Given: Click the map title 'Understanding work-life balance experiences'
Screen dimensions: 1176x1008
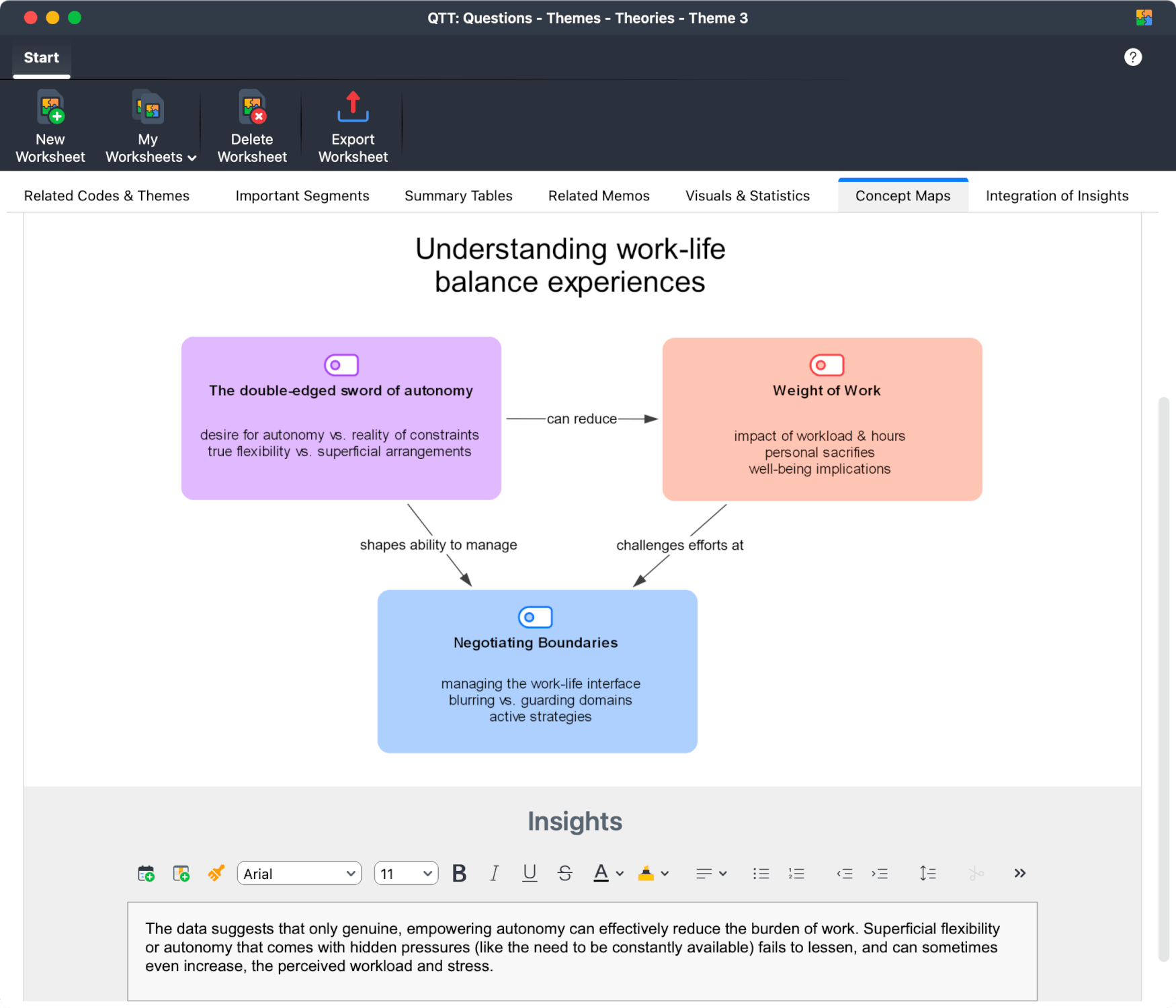Looking at the screenshot, I should (570, 265).
